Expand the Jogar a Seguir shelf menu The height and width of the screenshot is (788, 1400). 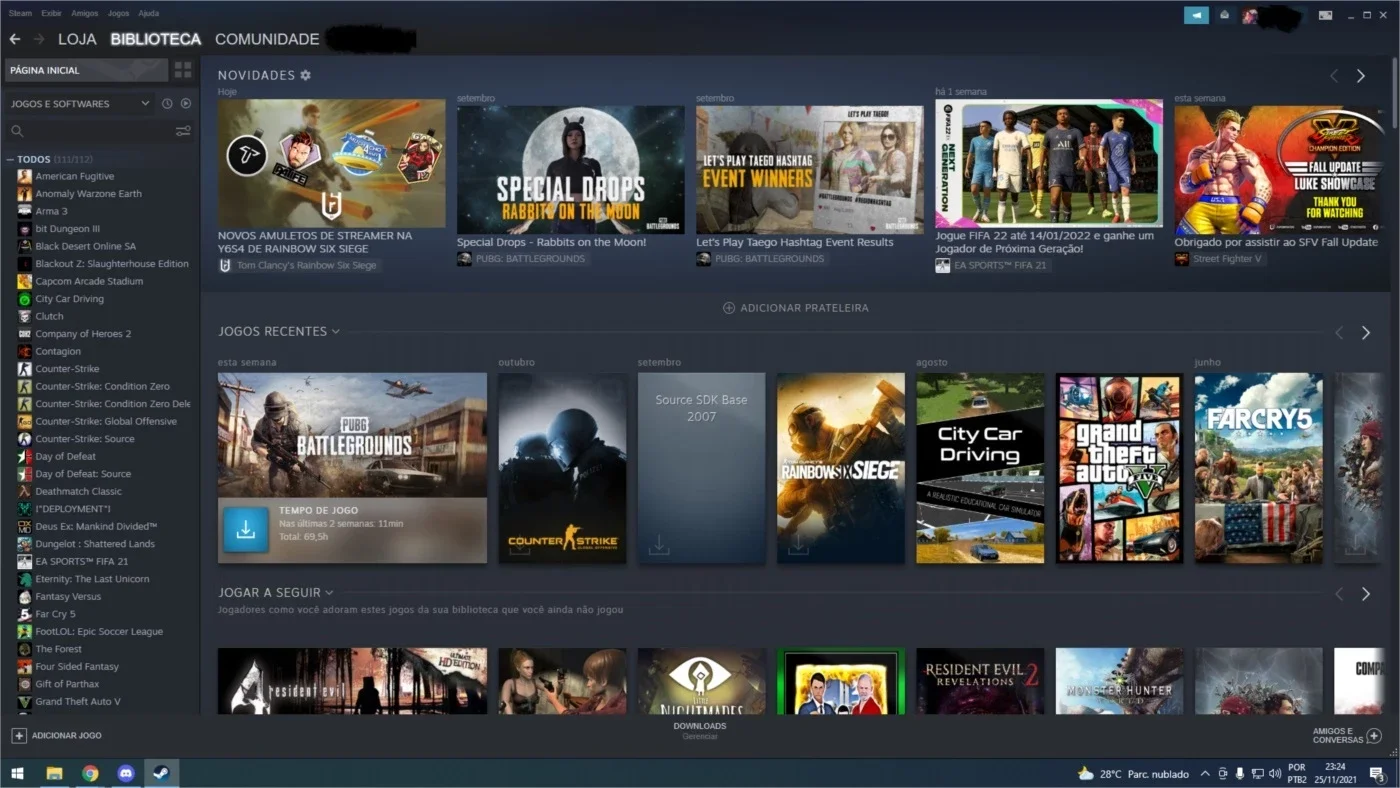click(329, 593)
